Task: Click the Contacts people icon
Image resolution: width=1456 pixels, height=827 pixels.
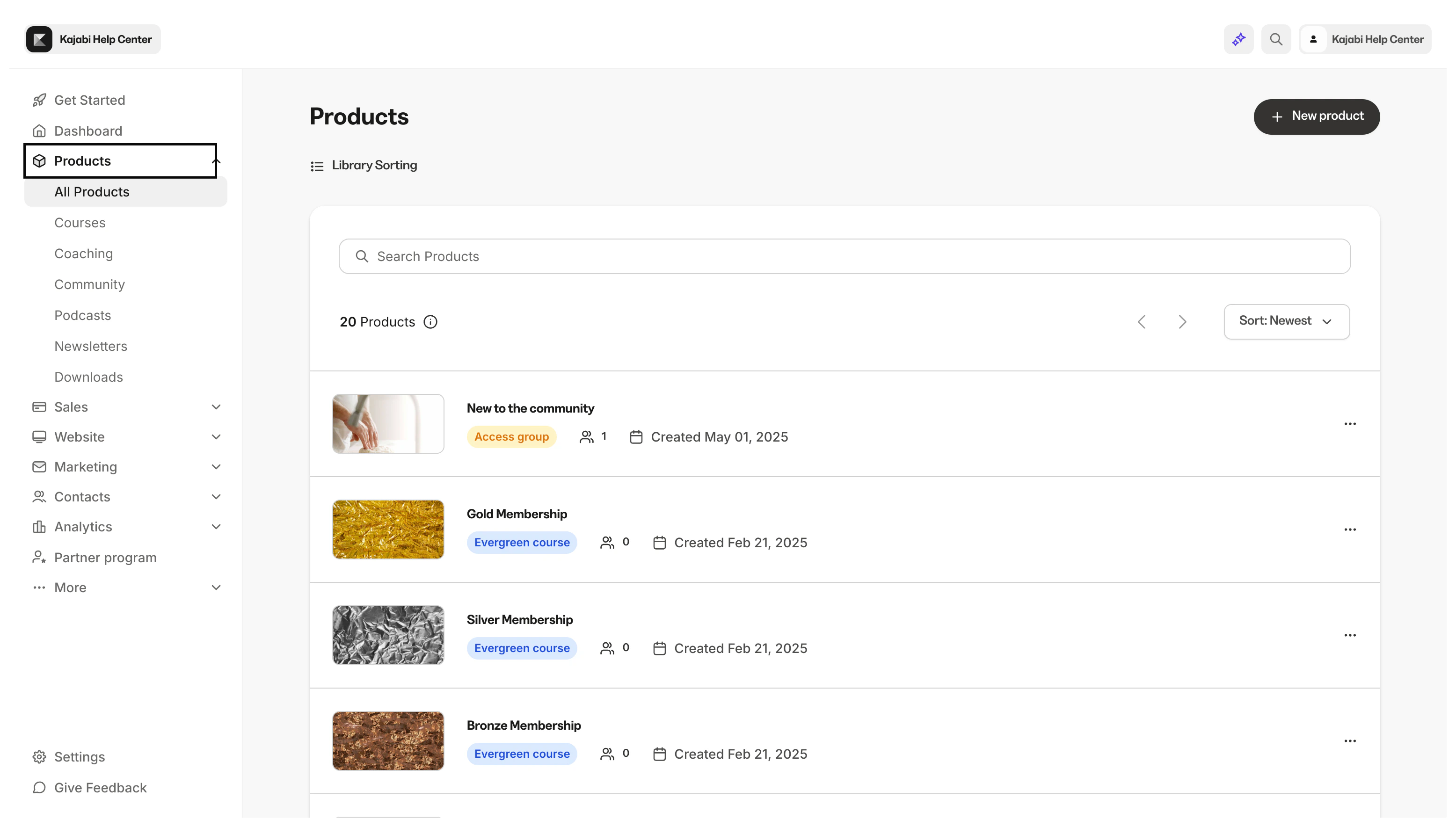Action: (x=39, y=496)
